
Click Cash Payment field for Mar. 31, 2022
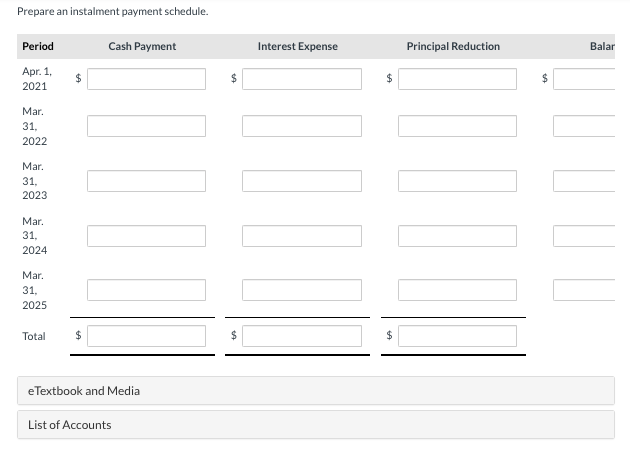[x=146, y=126]
